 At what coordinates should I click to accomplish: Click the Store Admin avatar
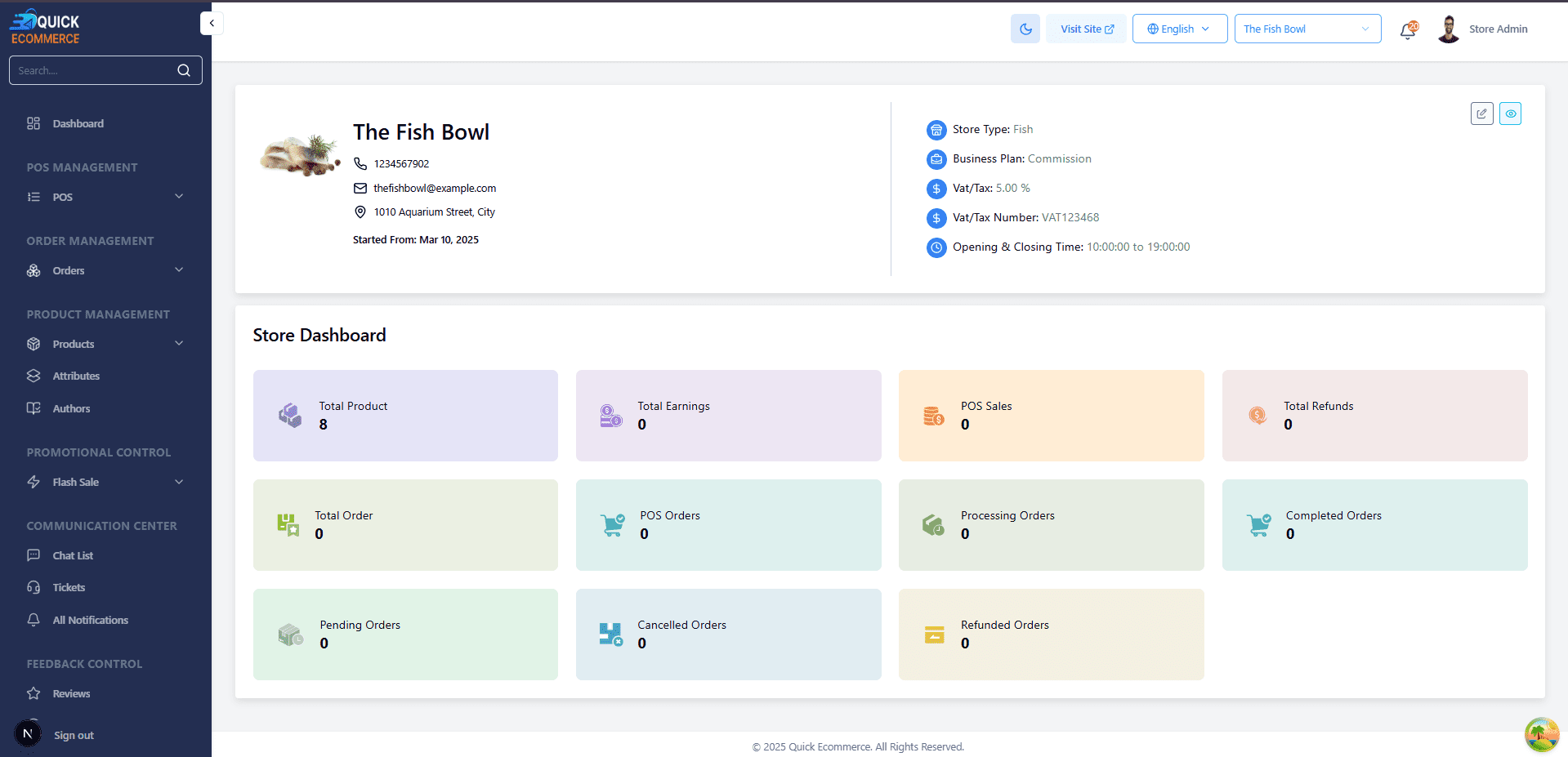coord(1448,29)
